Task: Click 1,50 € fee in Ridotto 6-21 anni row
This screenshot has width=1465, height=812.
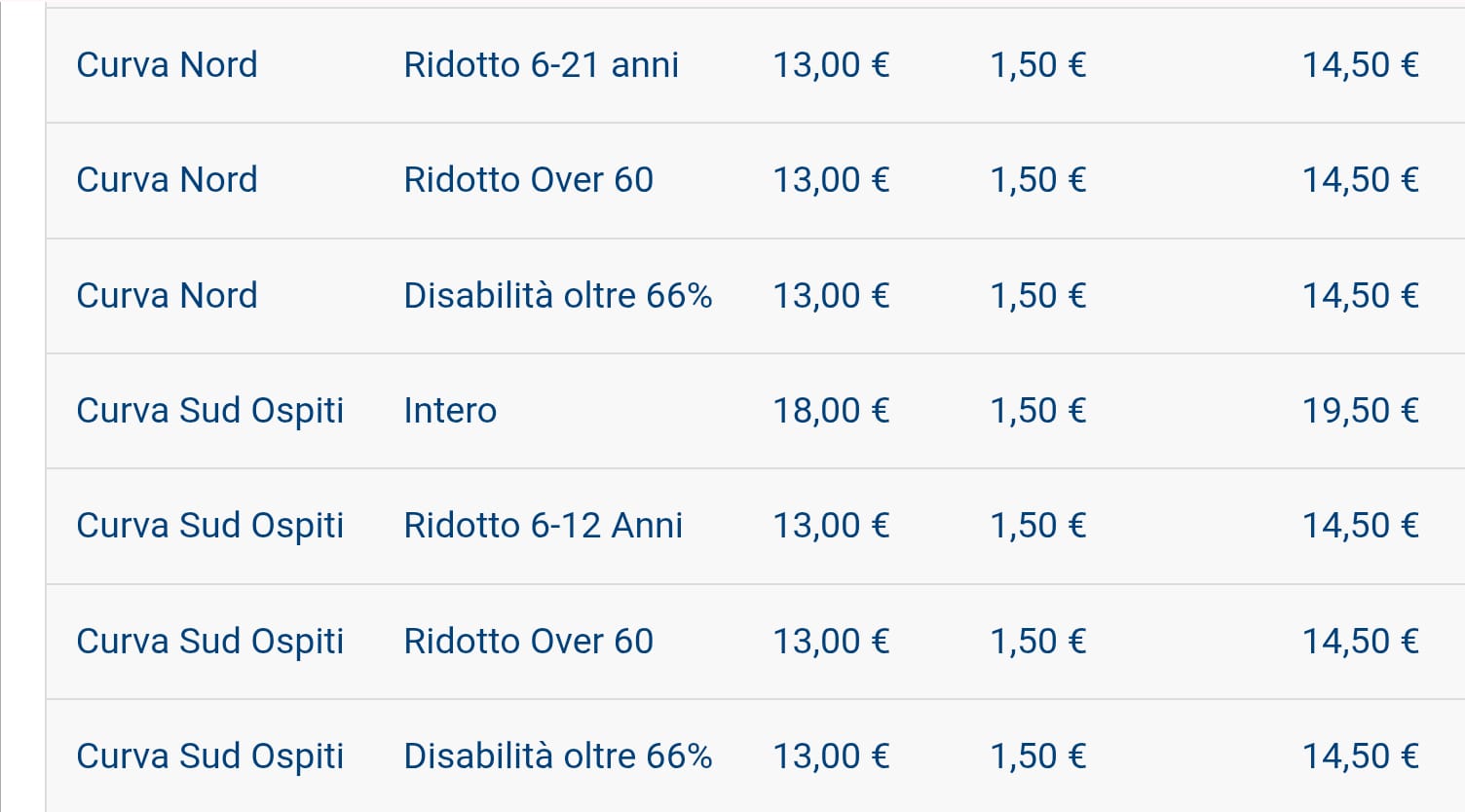Action: (x=1037, y=65)
